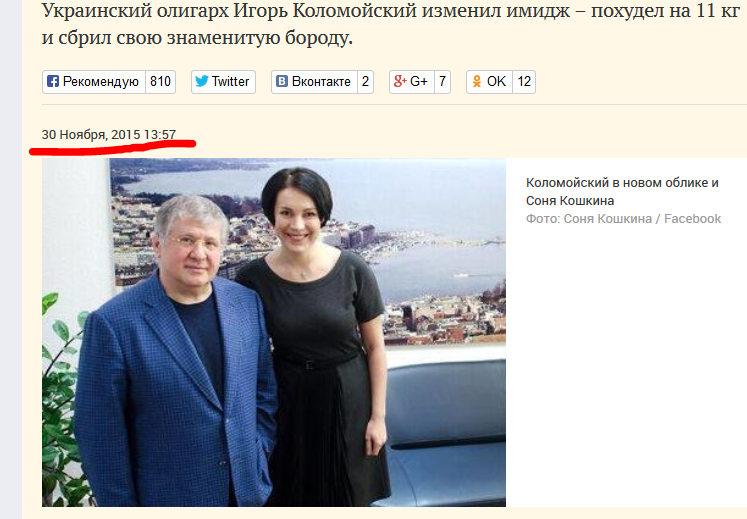
Task: Click the Google Plus g+ icon
Action: tap(400, 81)
